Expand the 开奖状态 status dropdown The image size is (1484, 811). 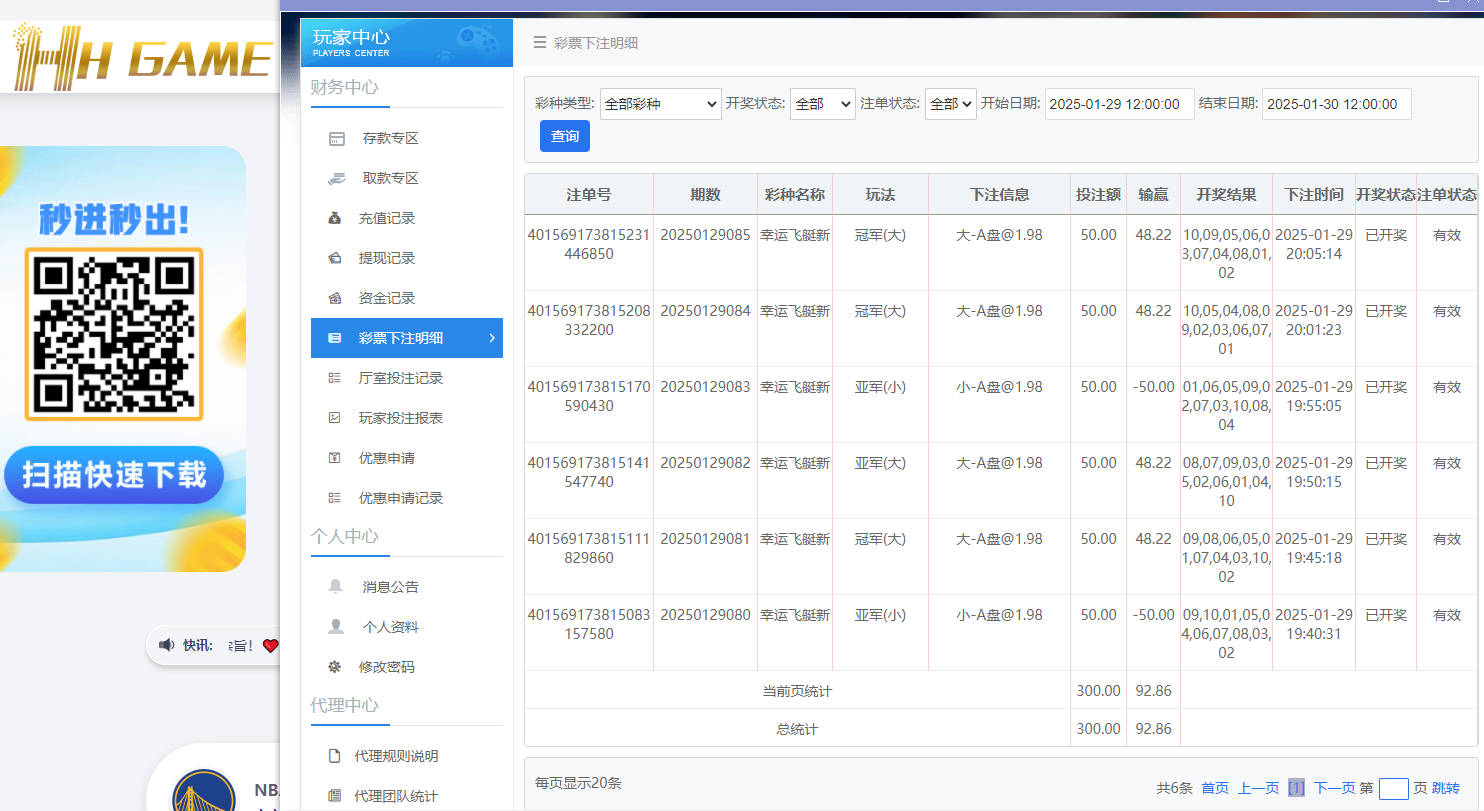(822, 103)
